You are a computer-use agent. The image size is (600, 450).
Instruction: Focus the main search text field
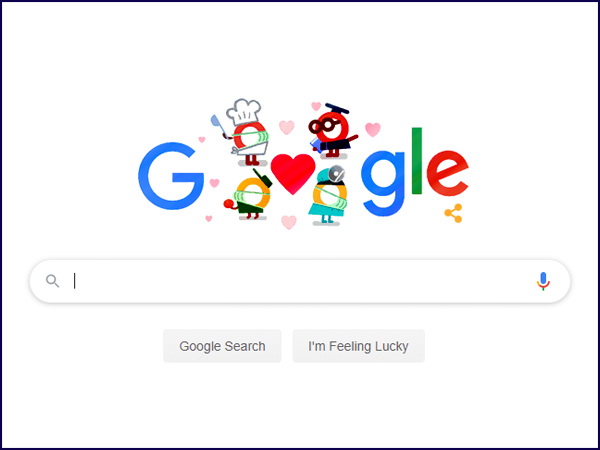(x=300, y=281)
